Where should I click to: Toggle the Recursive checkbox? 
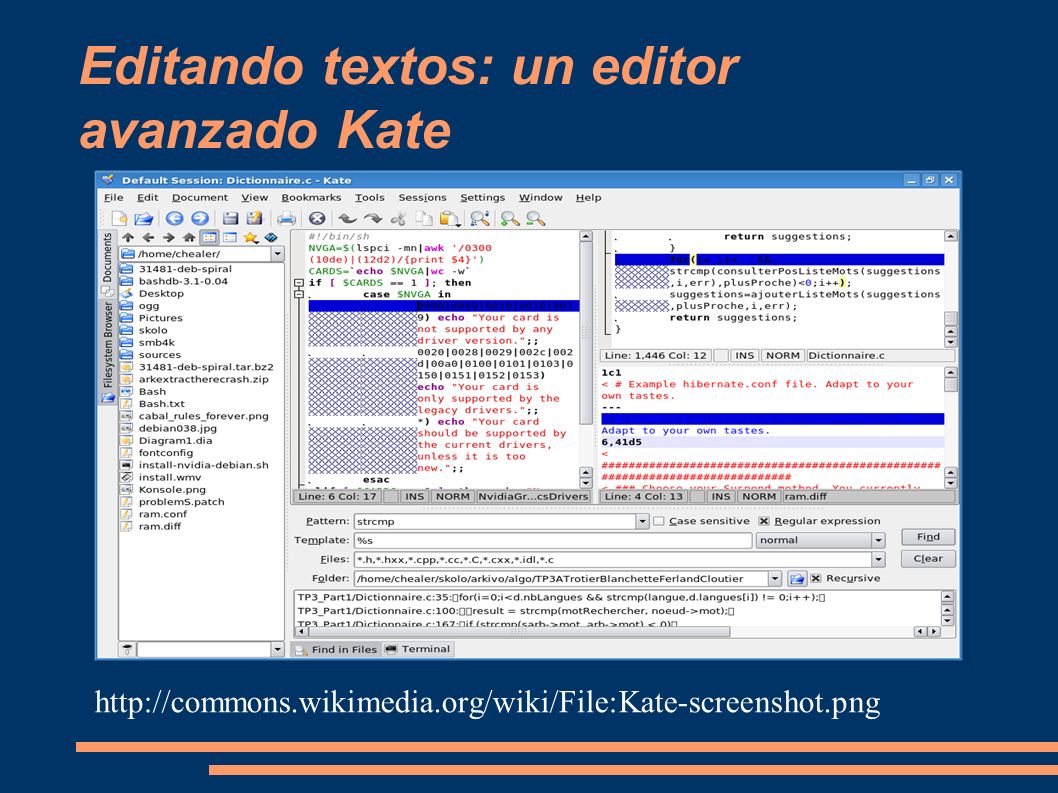816,578
